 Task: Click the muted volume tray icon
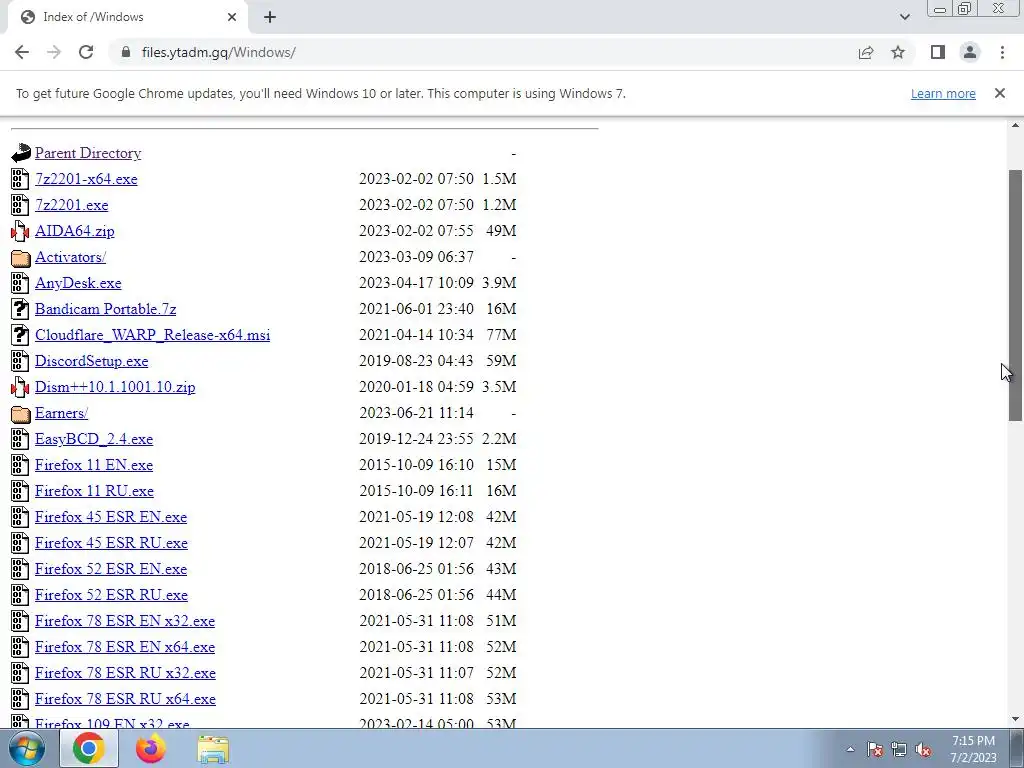point(923,749)
